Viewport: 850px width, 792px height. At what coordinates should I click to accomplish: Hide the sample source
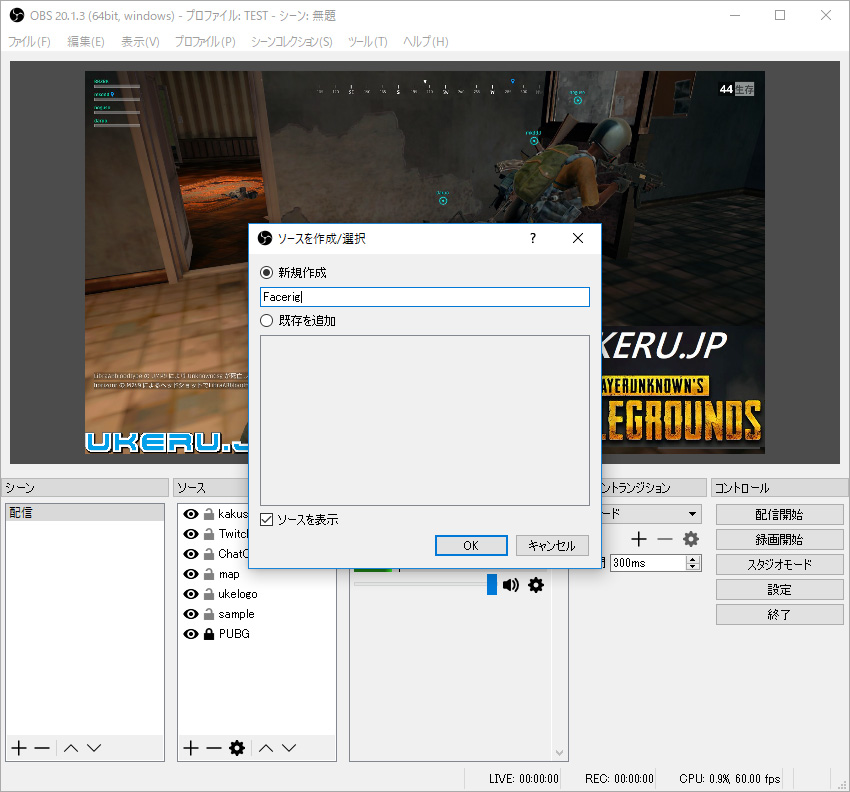(190, 614)
